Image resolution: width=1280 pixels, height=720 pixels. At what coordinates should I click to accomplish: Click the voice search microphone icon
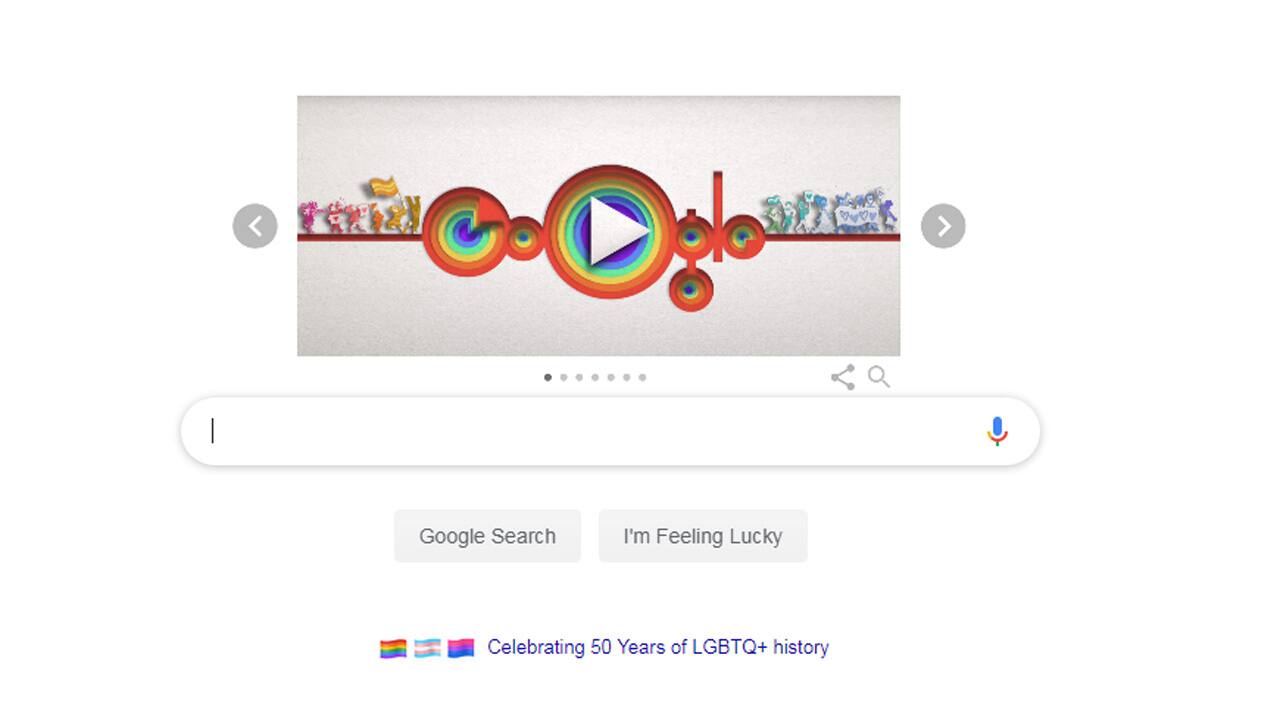997,431
